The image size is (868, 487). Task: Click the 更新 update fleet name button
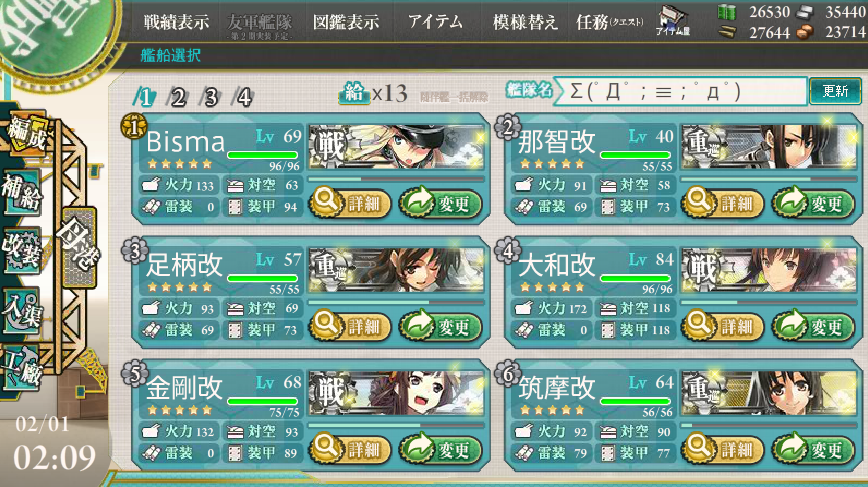pyautogui.click(x=835, y=91)
